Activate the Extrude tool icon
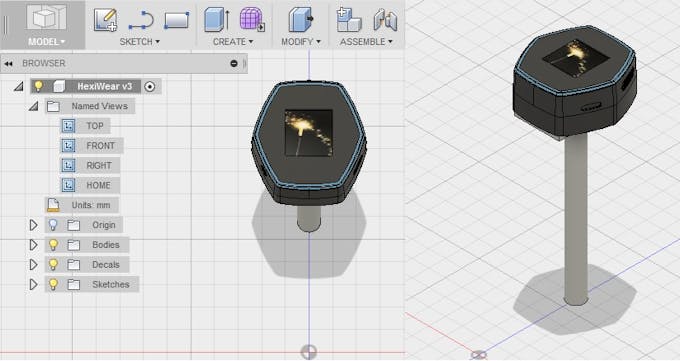680x361 pixels. click(217, 20)
